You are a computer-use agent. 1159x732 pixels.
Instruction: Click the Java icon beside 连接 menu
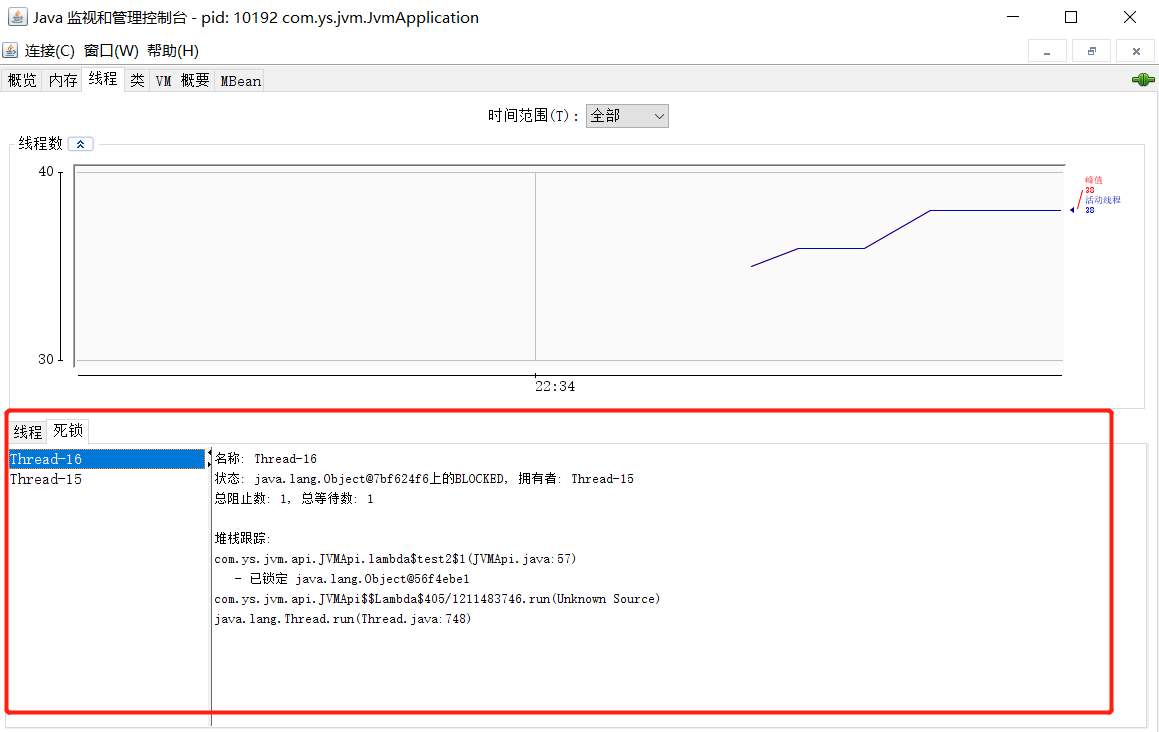point(10,50)
